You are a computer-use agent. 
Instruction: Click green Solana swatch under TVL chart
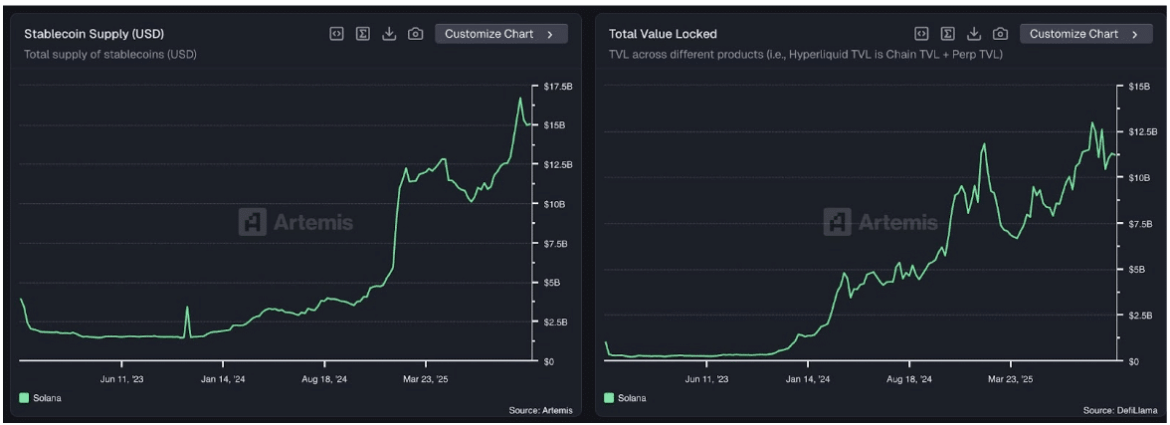610,398
